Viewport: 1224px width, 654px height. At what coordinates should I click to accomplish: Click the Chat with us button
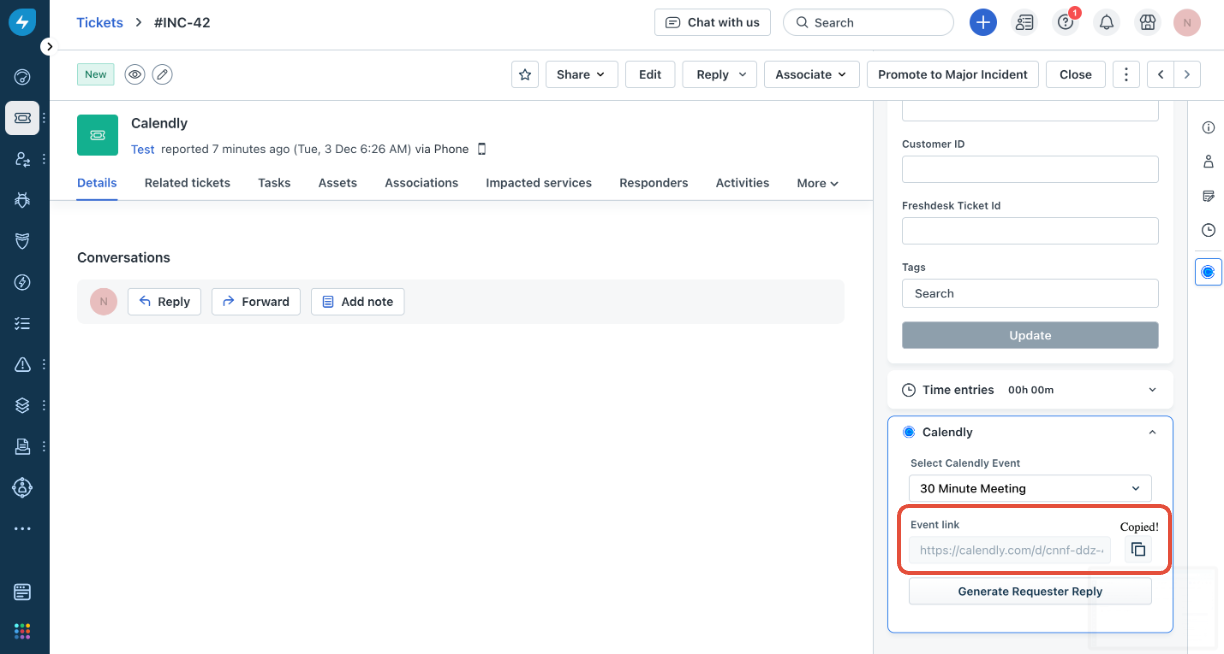712,22
